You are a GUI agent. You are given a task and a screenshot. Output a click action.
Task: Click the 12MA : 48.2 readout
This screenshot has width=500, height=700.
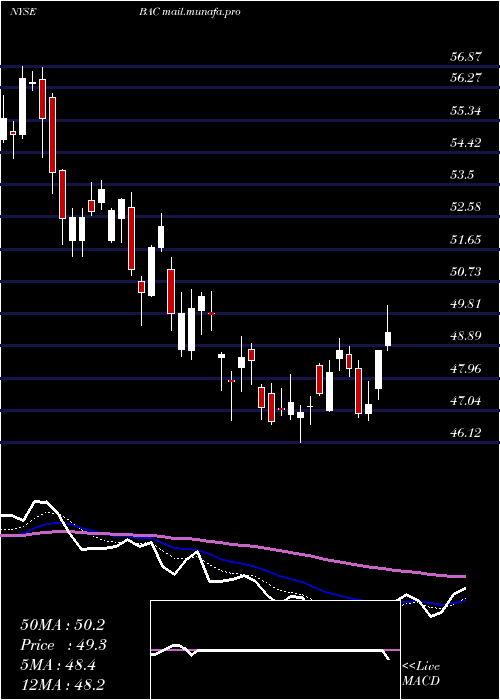pyautogui.click(x=62, y=684)
